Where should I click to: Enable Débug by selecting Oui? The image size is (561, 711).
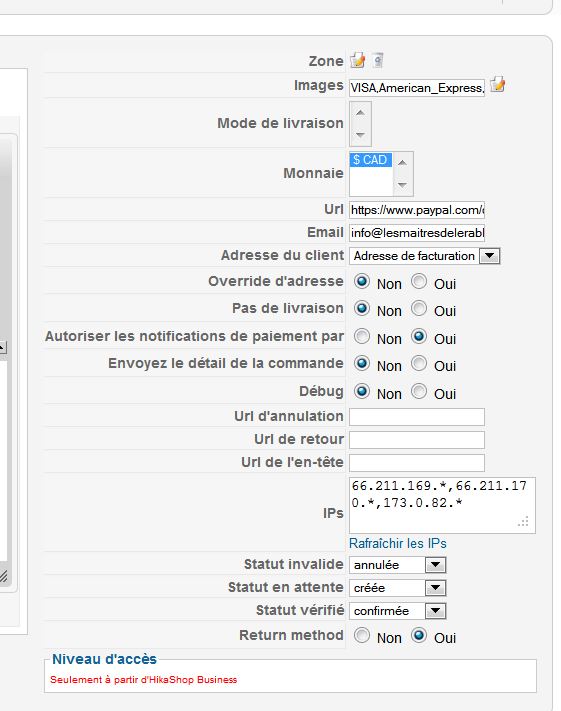(419, 391)
